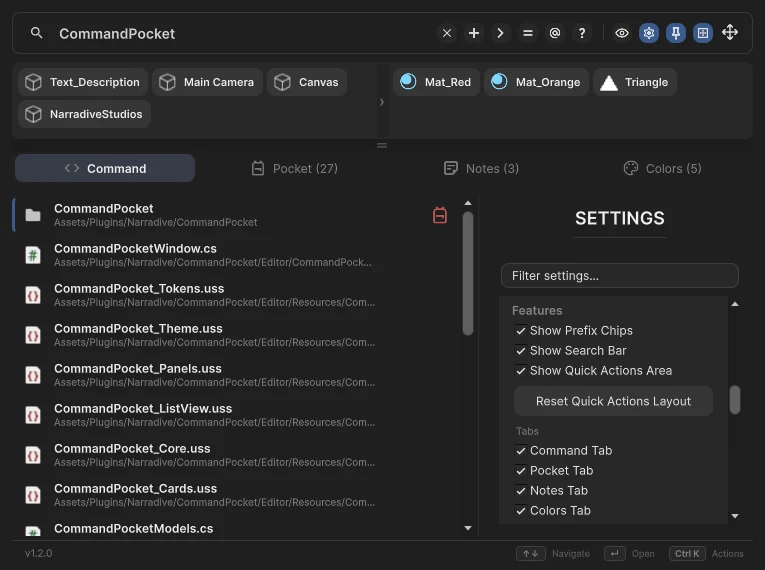Select the NarradiveStudios object chip
The image size is (765, 570).
coord(84,114)
